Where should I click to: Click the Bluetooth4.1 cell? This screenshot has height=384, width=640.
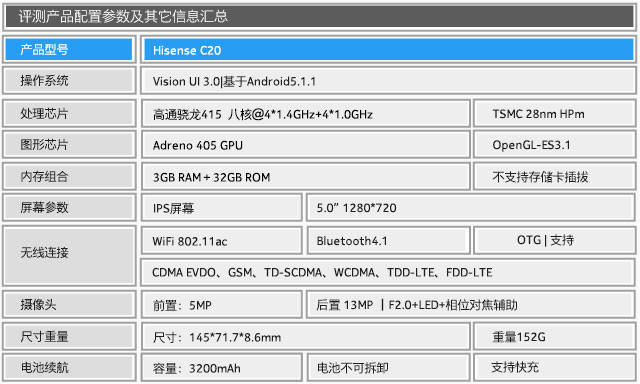388,241
